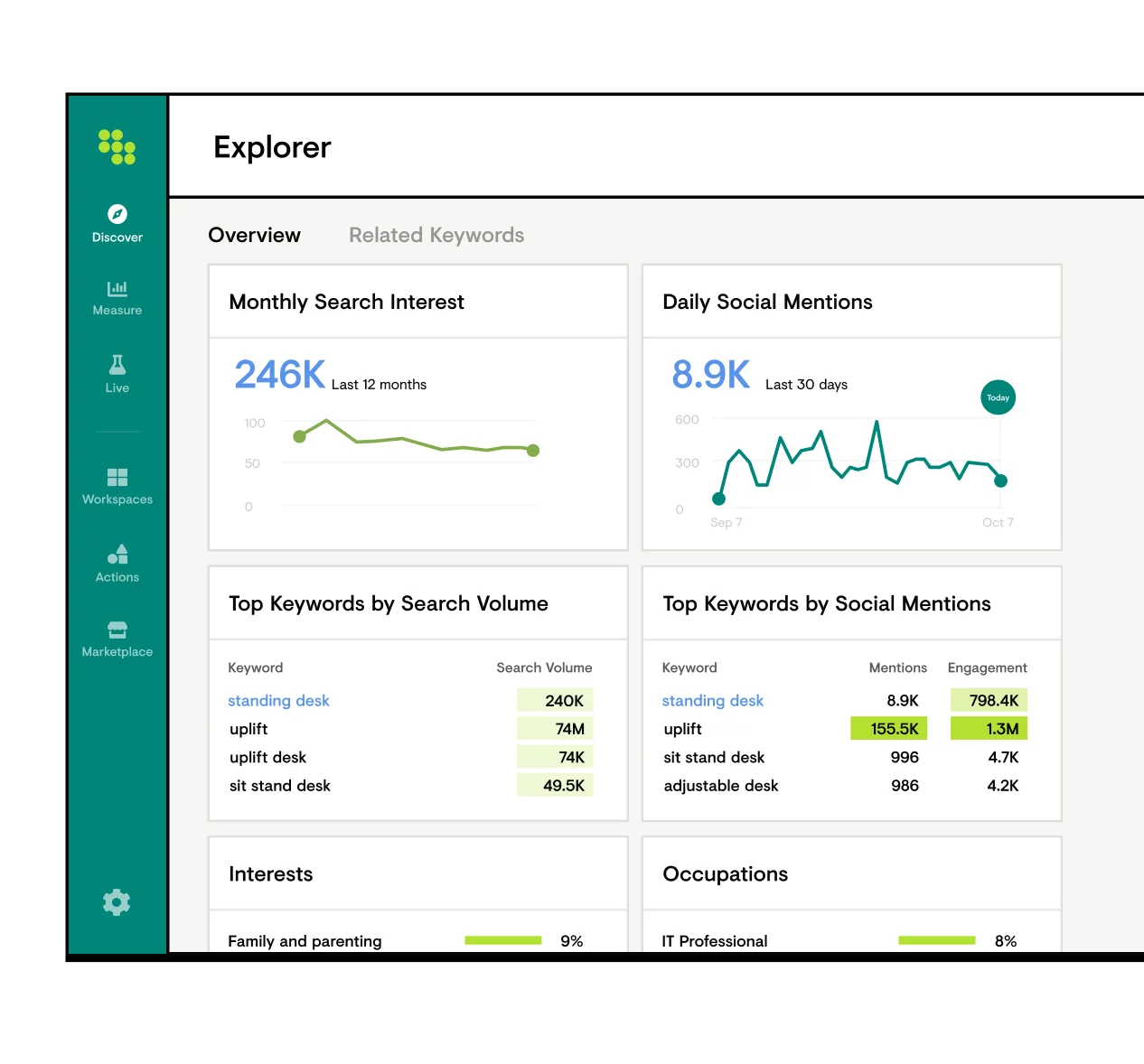Viewport: 1144px width, 1064px height.
Task: Click the 1.3M engagement value for uplift
Action: (989, 729)
